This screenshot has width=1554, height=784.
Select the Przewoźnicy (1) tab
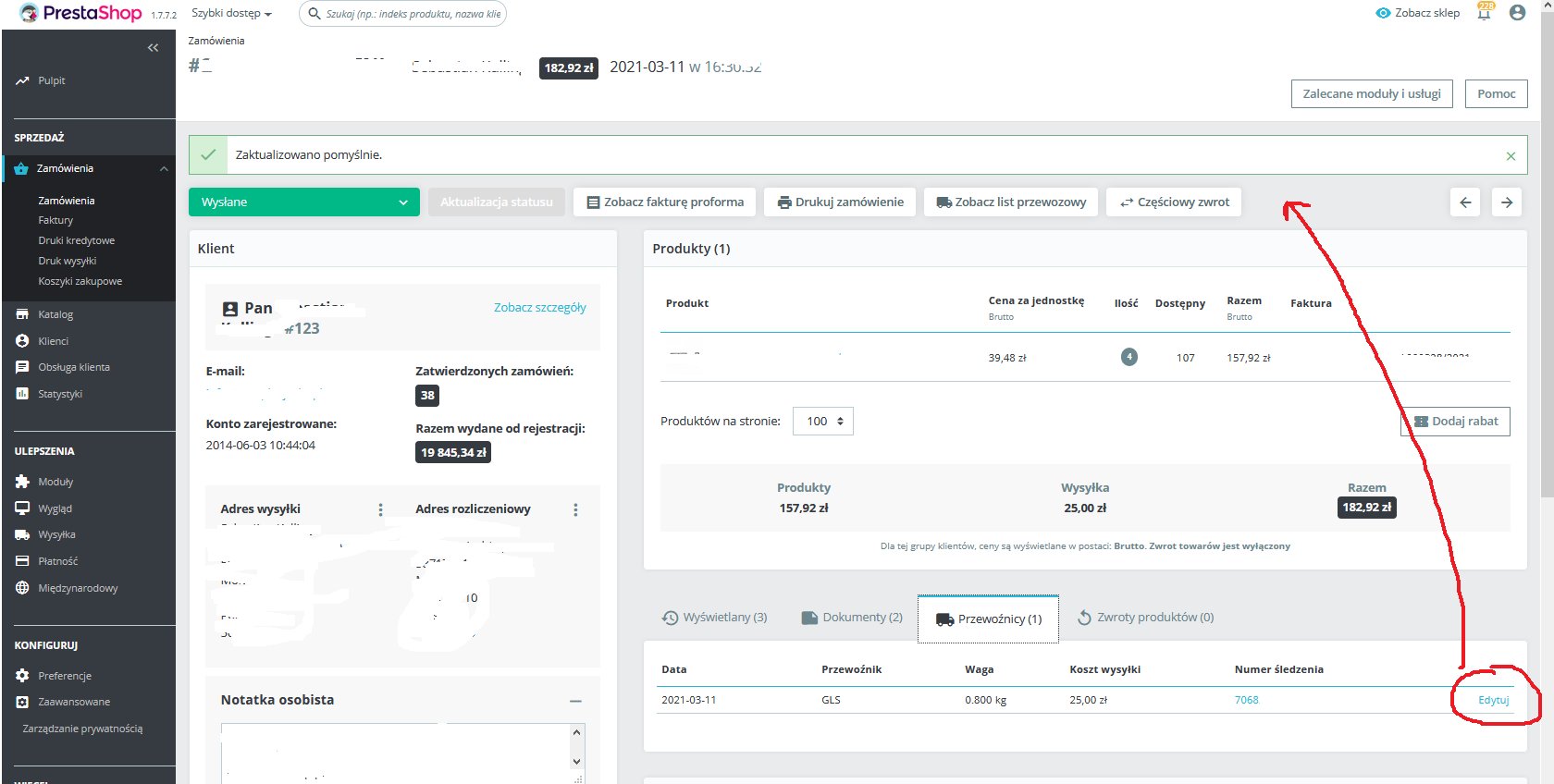pyautogui.click(x=988, y=619)
